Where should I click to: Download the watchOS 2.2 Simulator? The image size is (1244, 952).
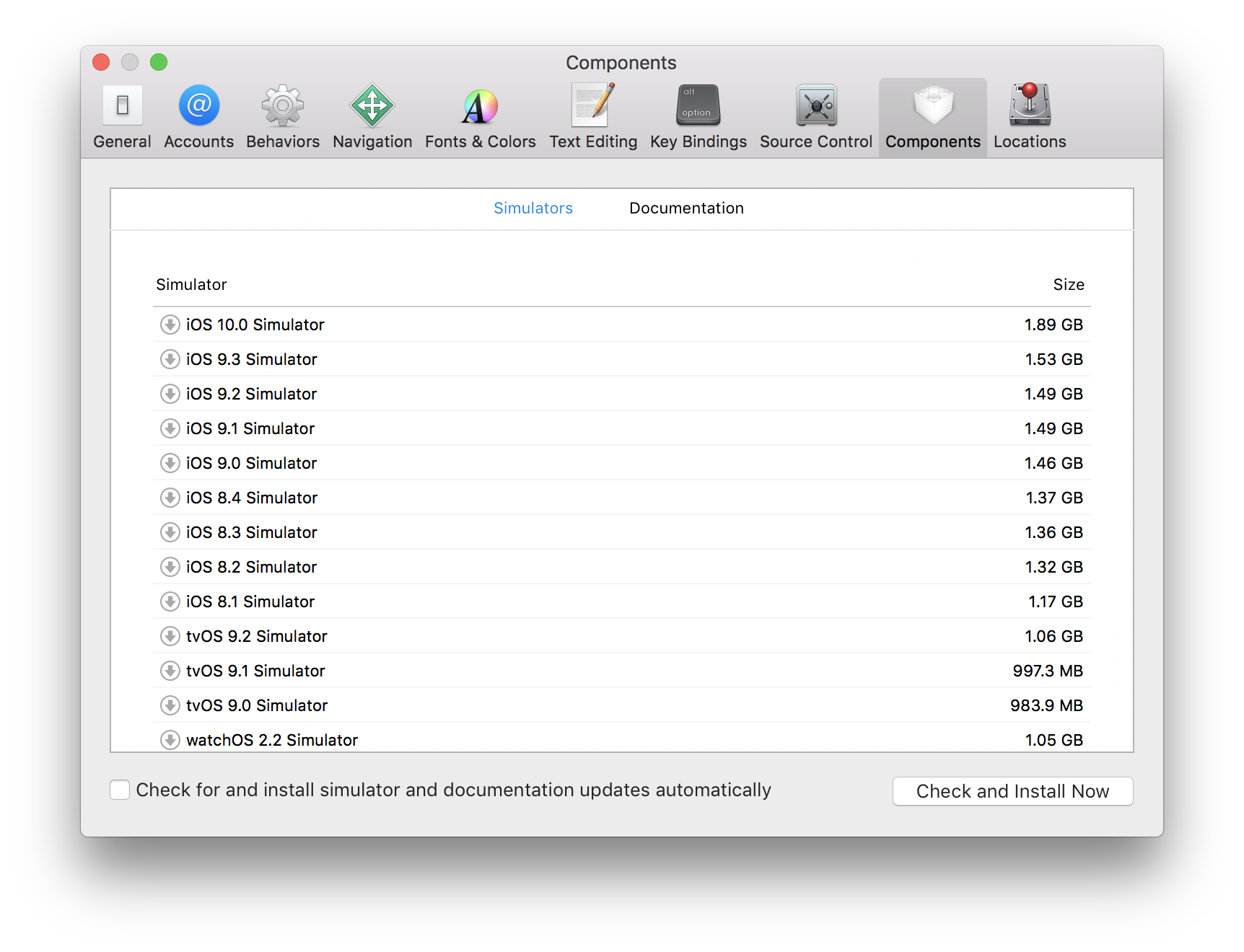[x=170, y=739]
